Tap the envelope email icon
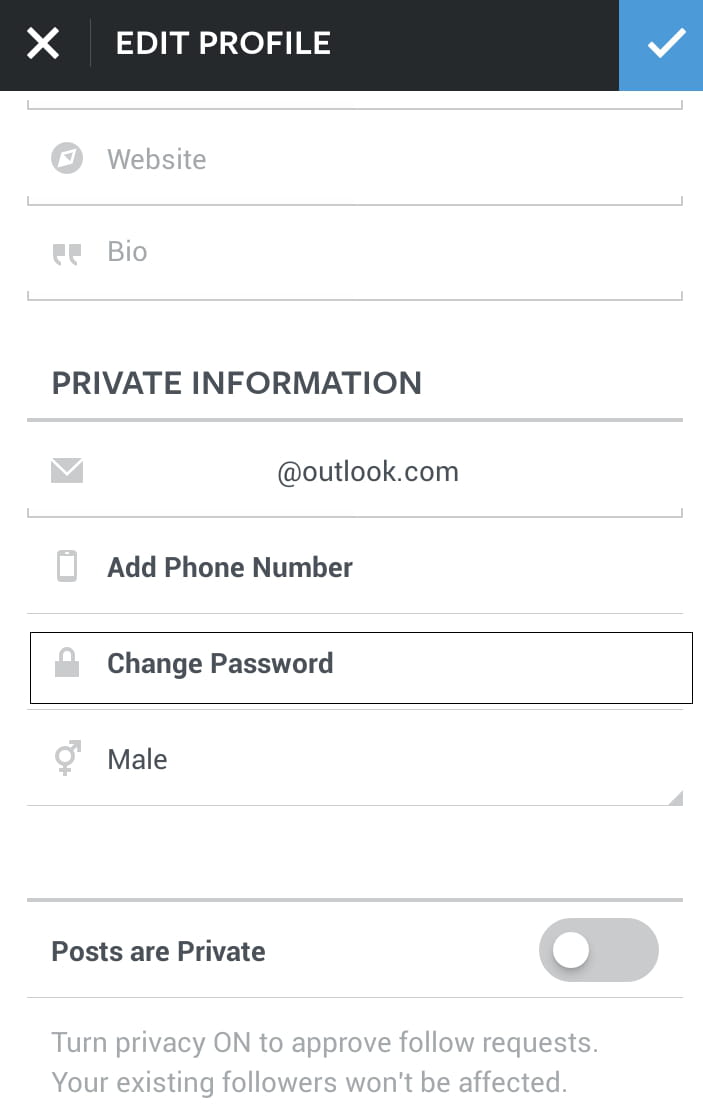 click(67, 471)
